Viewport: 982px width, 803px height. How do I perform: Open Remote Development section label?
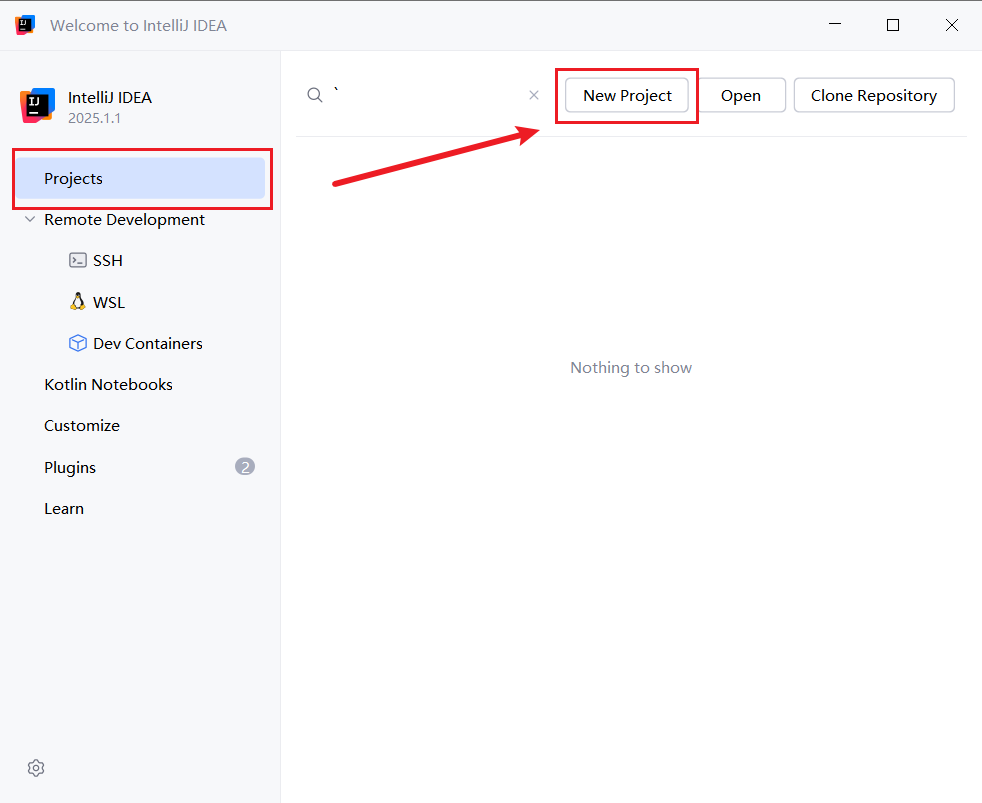[x=124, y=220]
